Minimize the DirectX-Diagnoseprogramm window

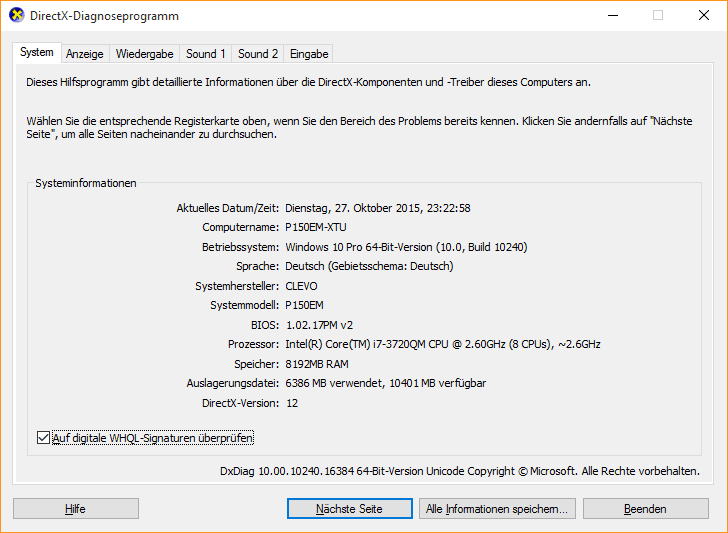click(x=613, y=15)
